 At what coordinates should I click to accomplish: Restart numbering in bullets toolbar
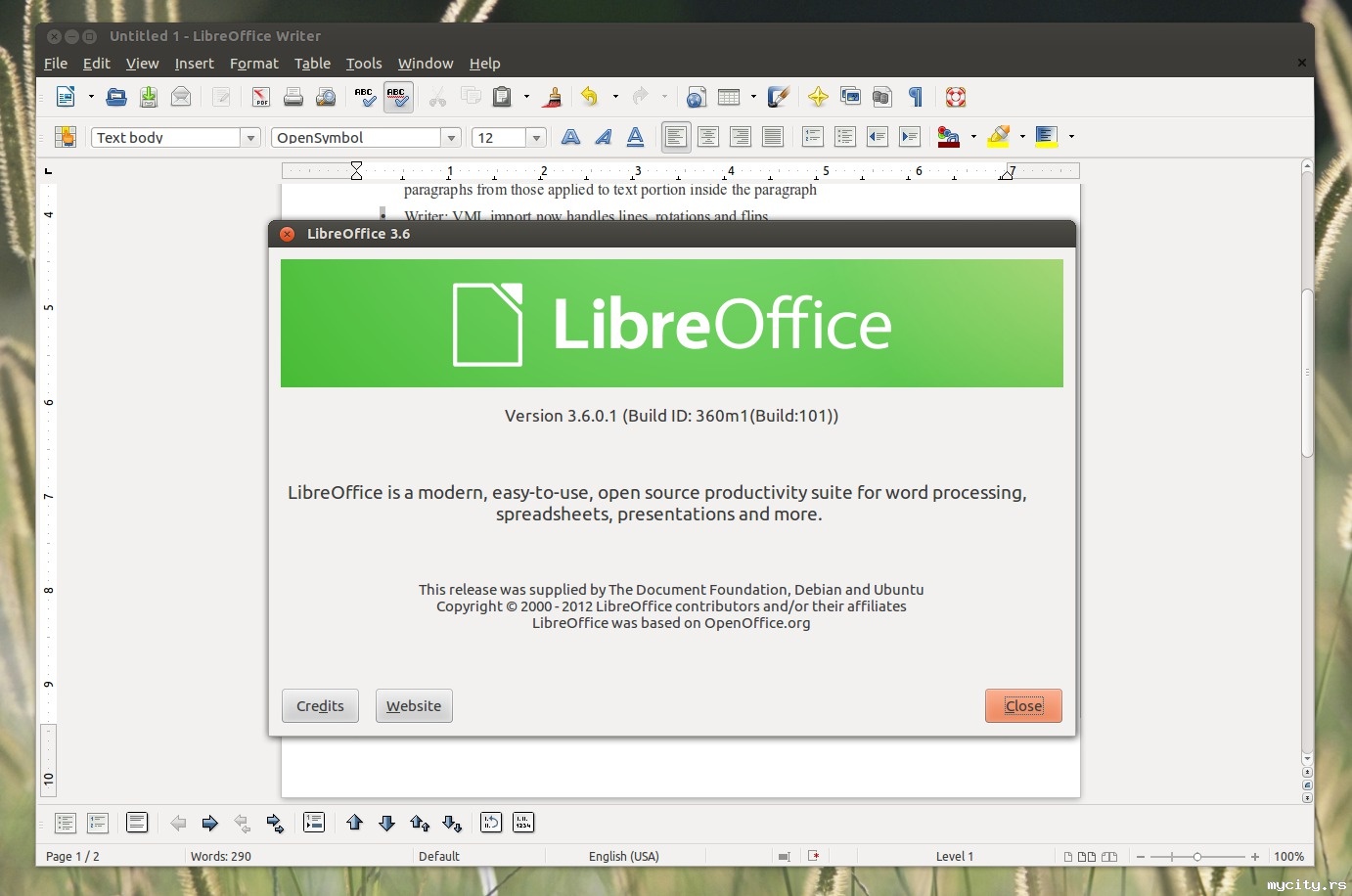(491, 823)
